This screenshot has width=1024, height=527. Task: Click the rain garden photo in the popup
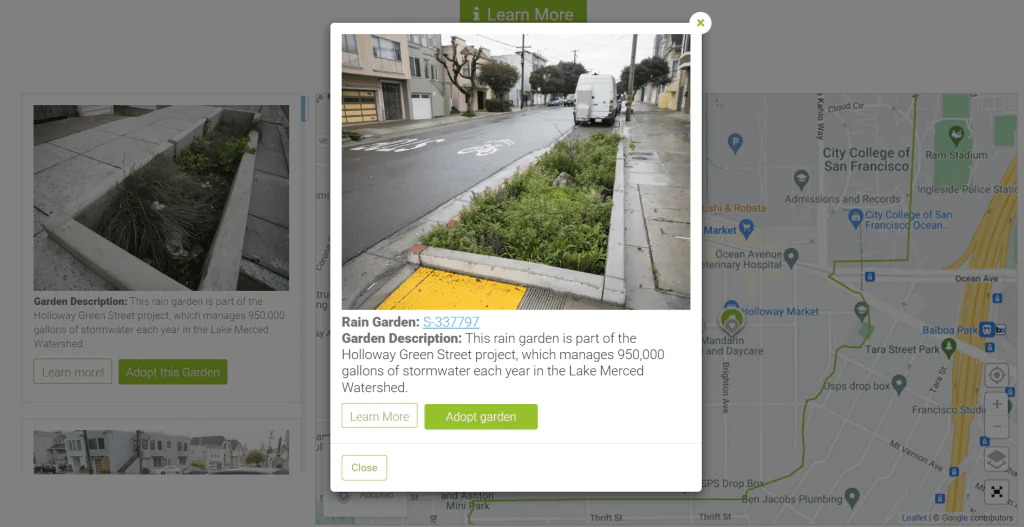coord(516,172)
